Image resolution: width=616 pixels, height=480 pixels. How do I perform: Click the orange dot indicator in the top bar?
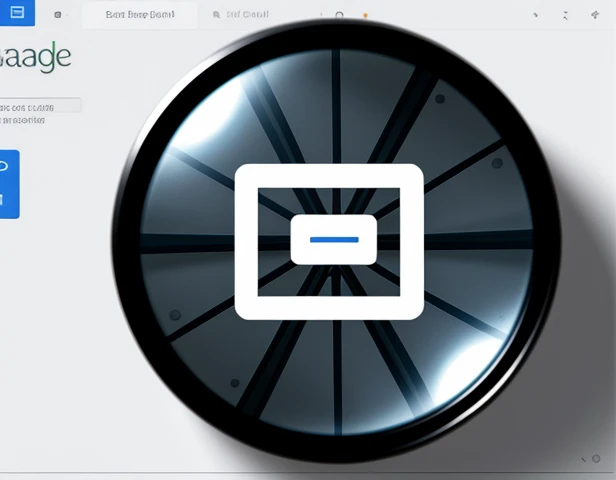365,16
